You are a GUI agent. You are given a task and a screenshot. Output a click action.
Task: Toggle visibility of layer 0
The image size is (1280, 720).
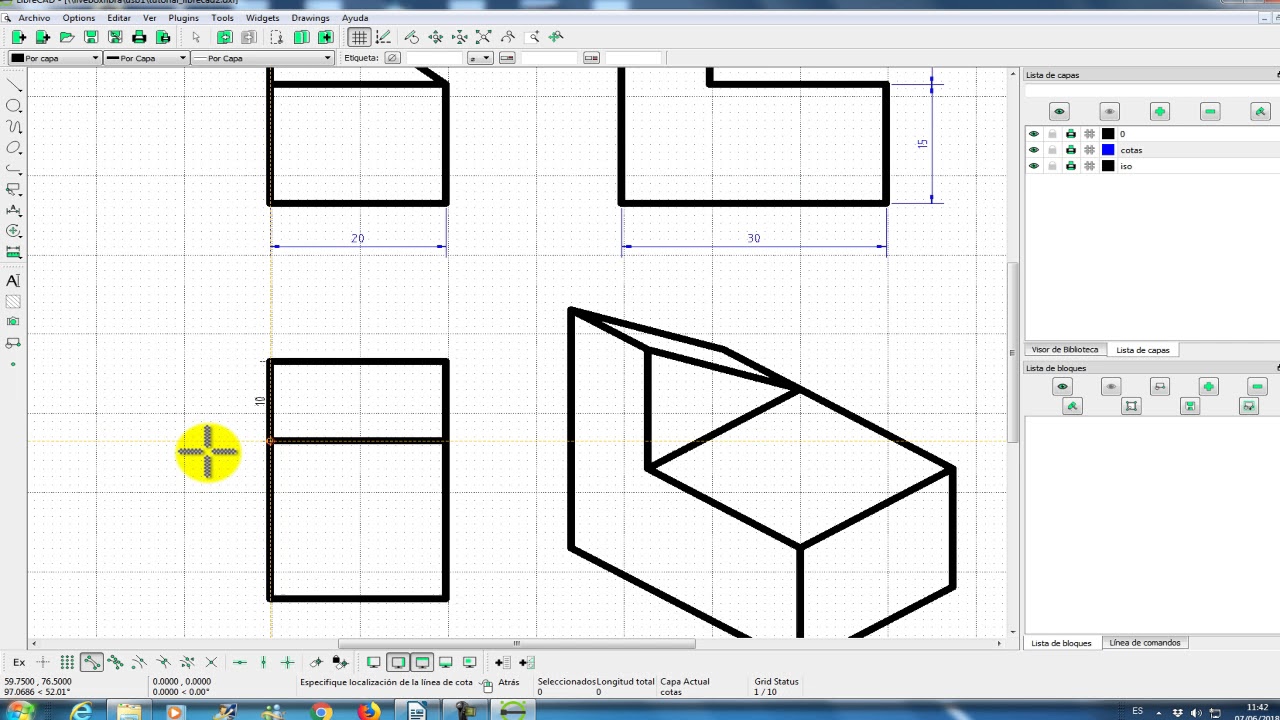[1034, 134]
